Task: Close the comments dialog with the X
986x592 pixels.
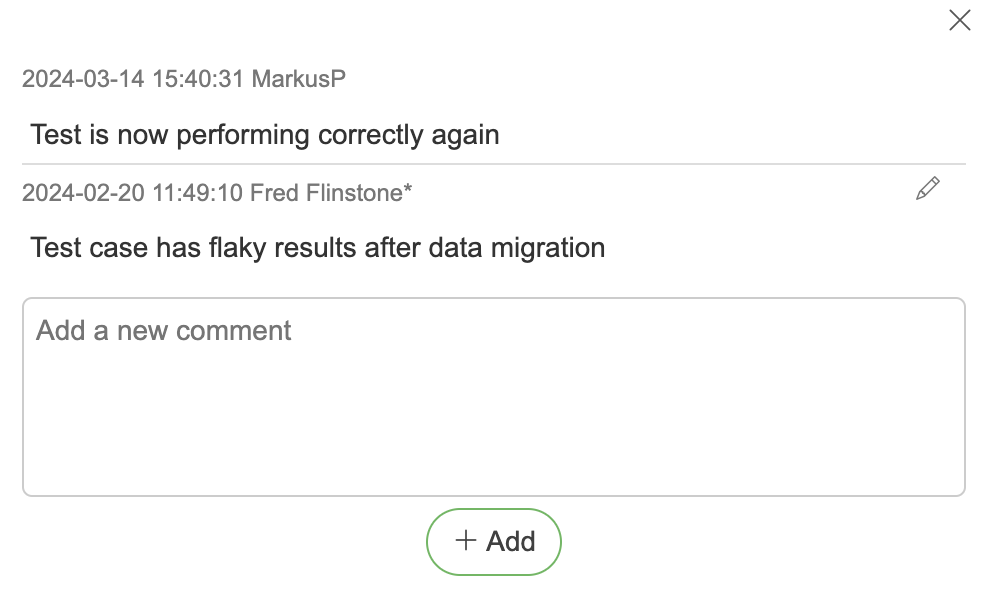Action: (959, 21)
